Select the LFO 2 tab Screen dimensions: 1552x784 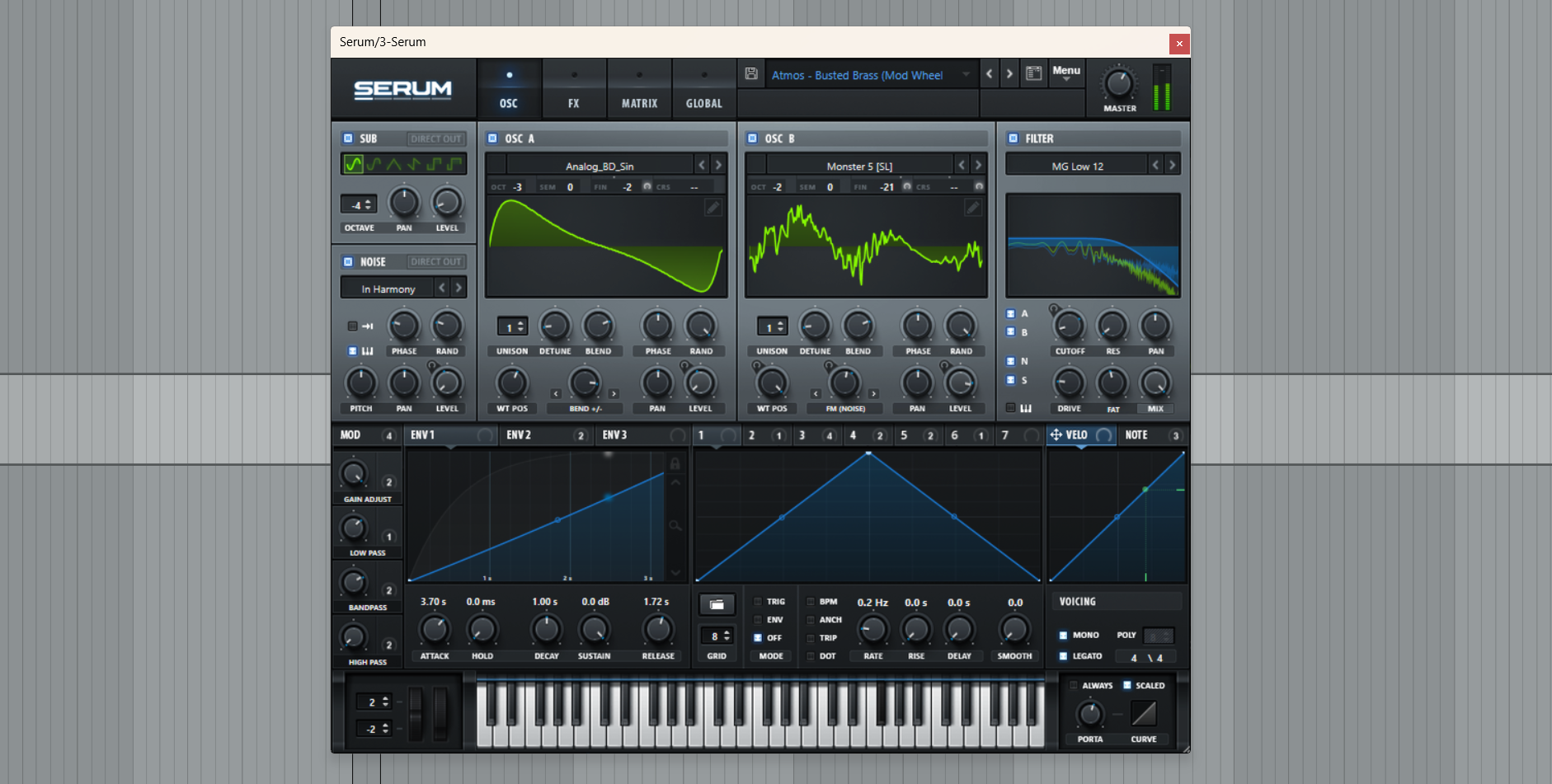coord(767,434)
